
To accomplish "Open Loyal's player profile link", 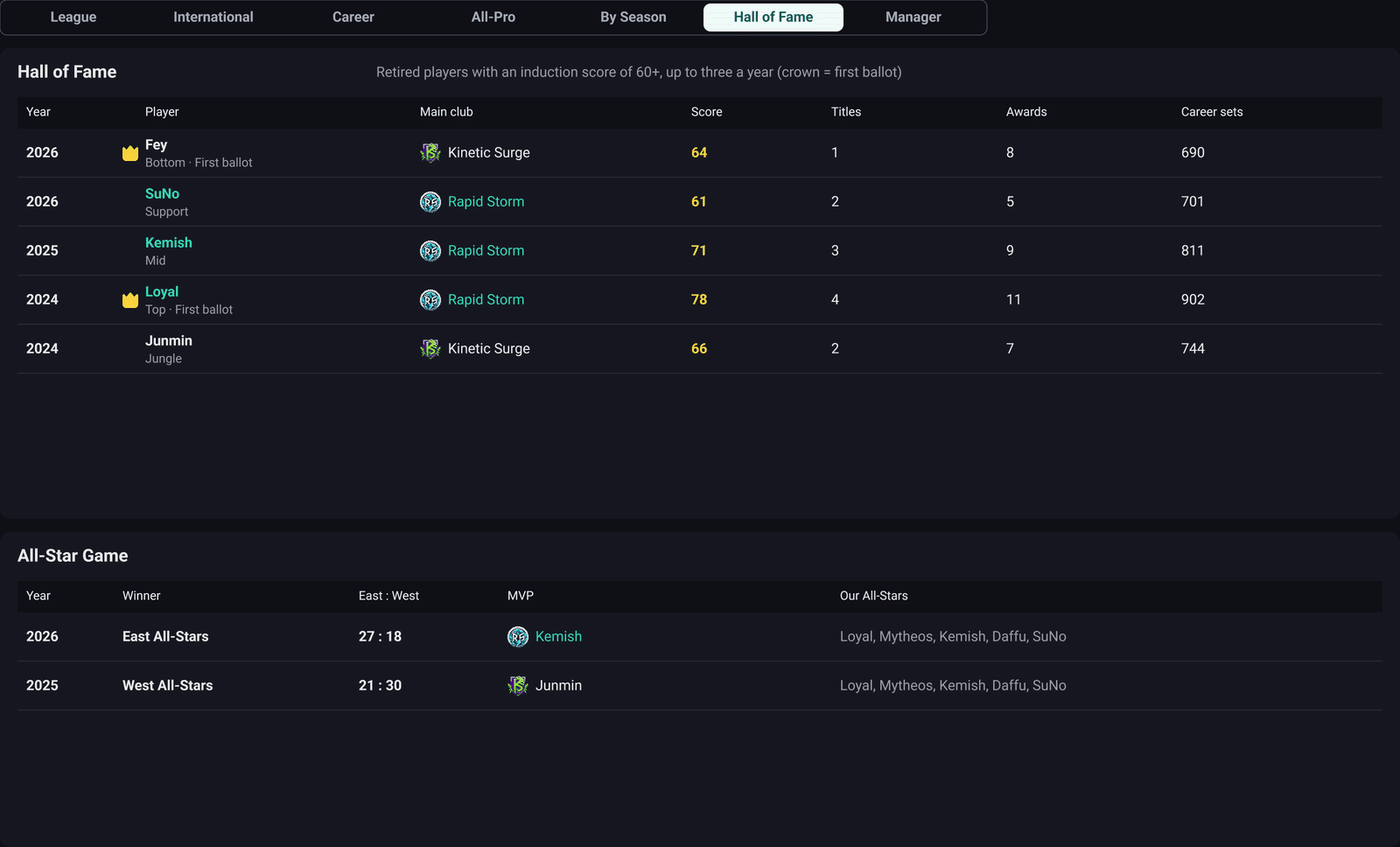I will click(x=162, y=291).
